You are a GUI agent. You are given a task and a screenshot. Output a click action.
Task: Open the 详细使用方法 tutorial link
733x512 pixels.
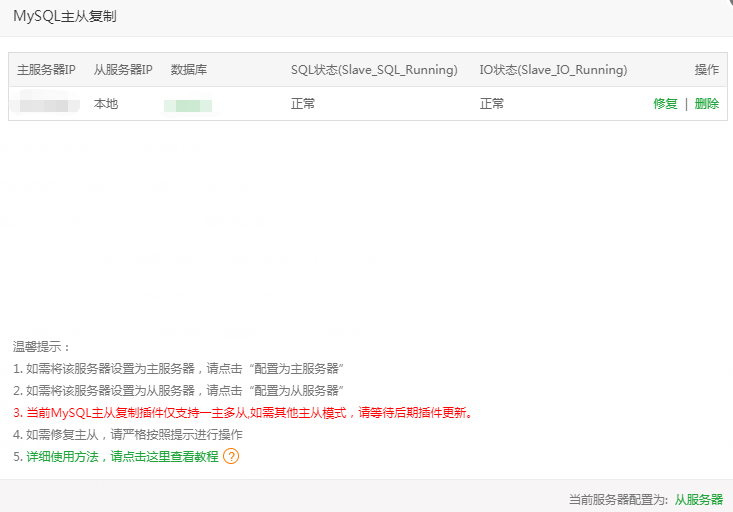[x=122, y=456]
